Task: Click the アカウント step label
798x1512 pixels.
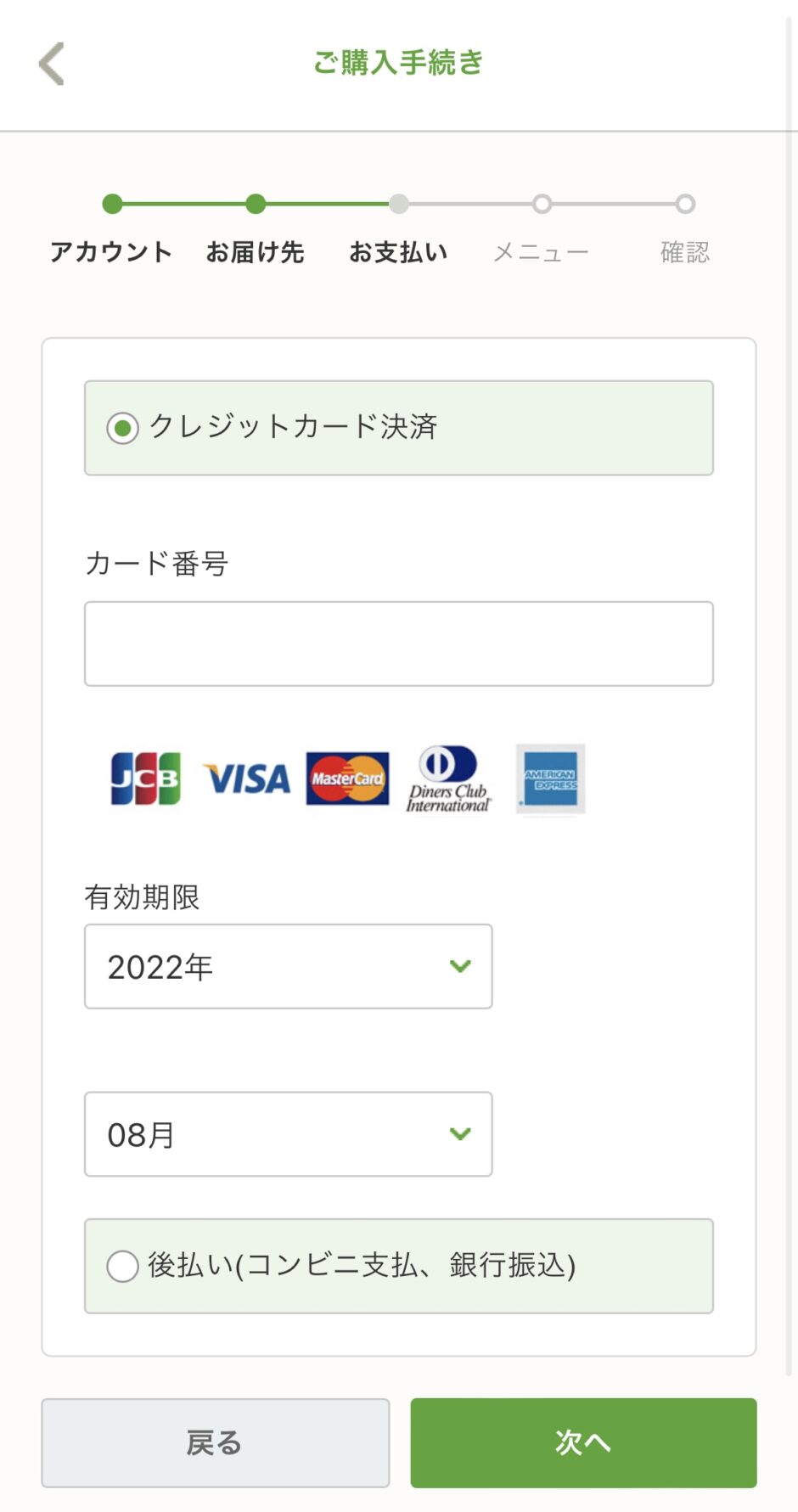Action: click(111, 251)
